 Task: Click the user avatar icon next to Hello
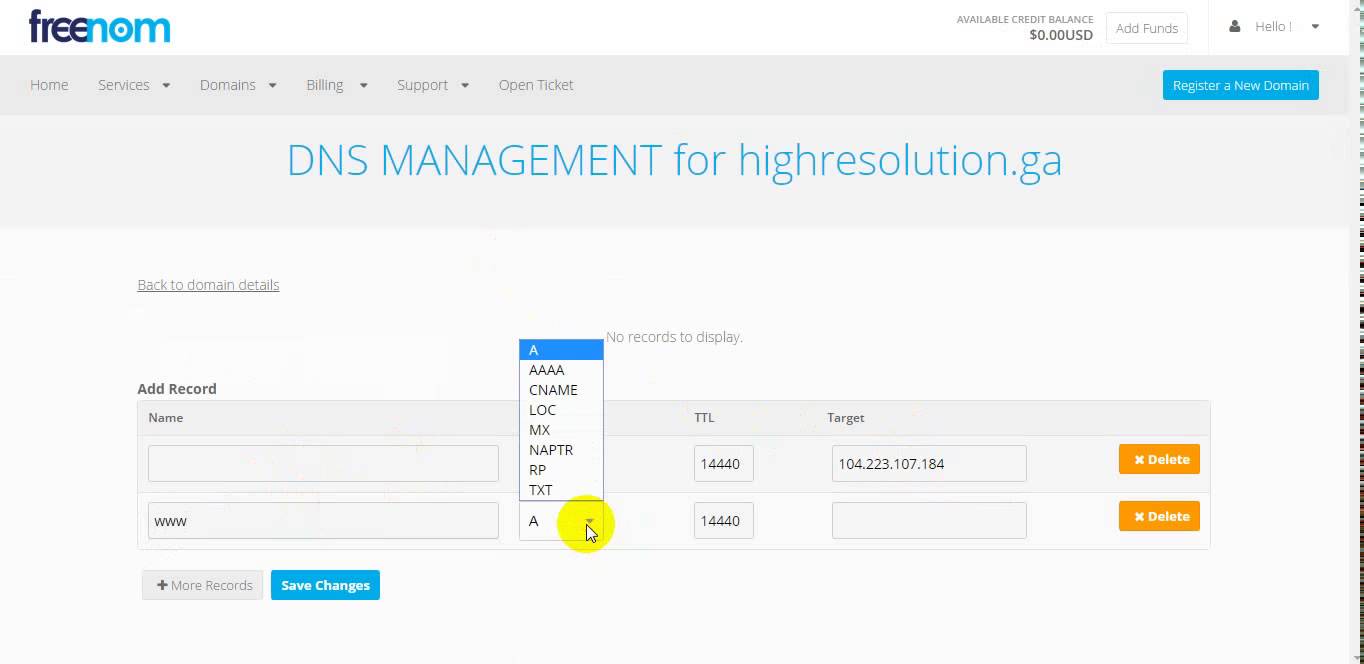[x=1235, y=27]
